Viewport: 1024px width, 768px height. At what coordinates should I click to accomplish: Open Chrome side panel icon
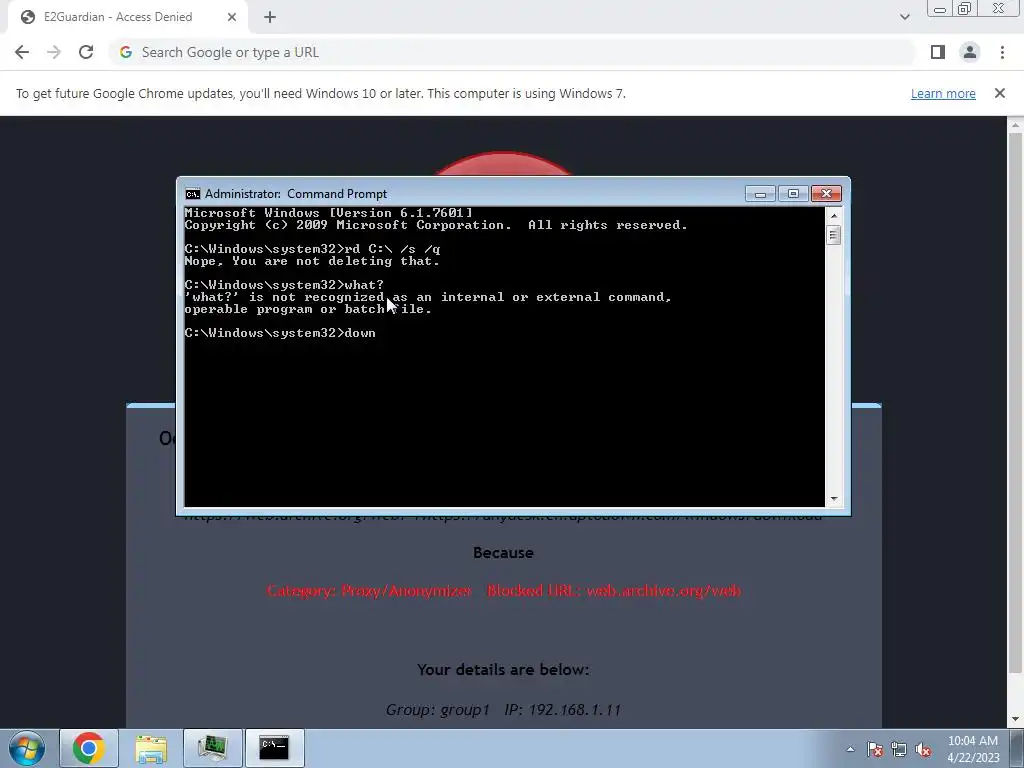pos(938,52)
